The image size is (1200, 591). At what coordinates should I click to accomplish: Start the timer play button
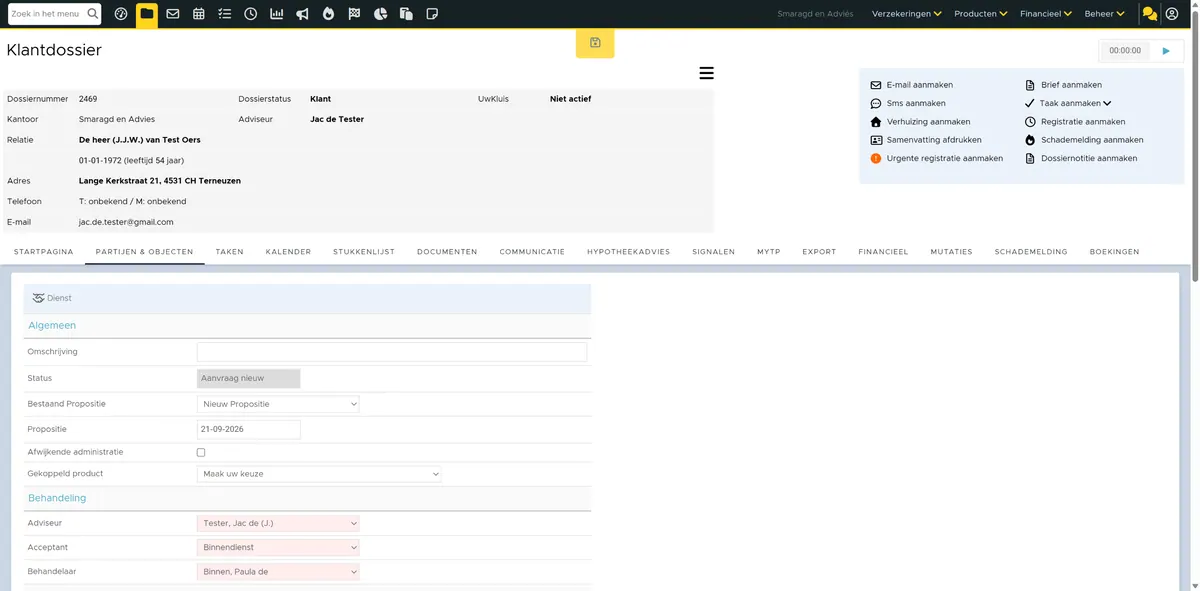pos(1166,50)
